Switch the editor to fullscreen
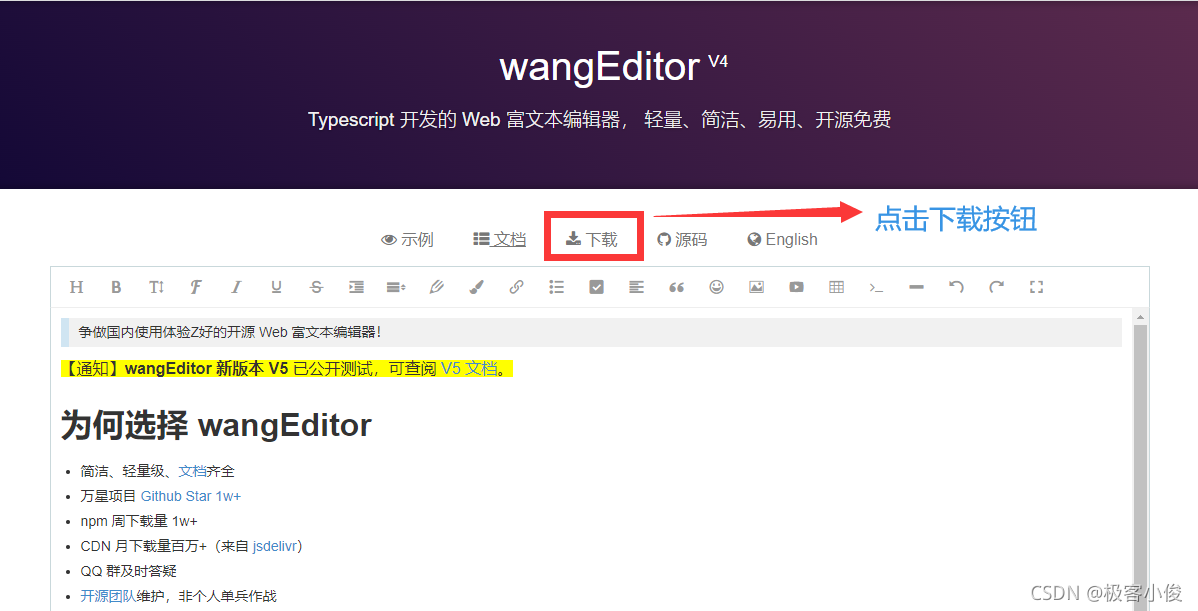The width and height of the screenshot is (1198, 611). [1036, 287]
